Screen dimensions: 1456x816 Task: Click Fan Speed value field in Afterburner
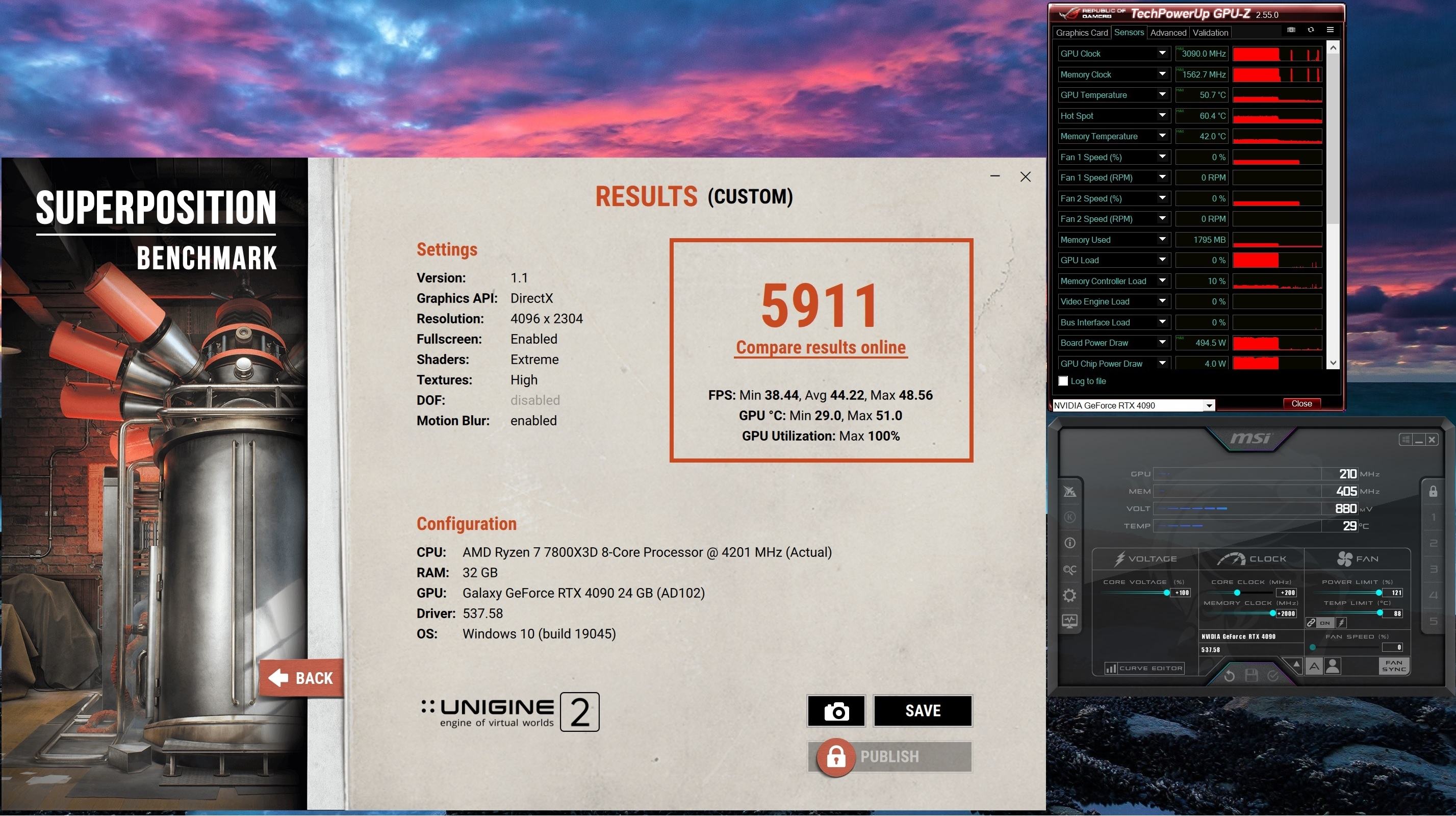click(1393, 648)
